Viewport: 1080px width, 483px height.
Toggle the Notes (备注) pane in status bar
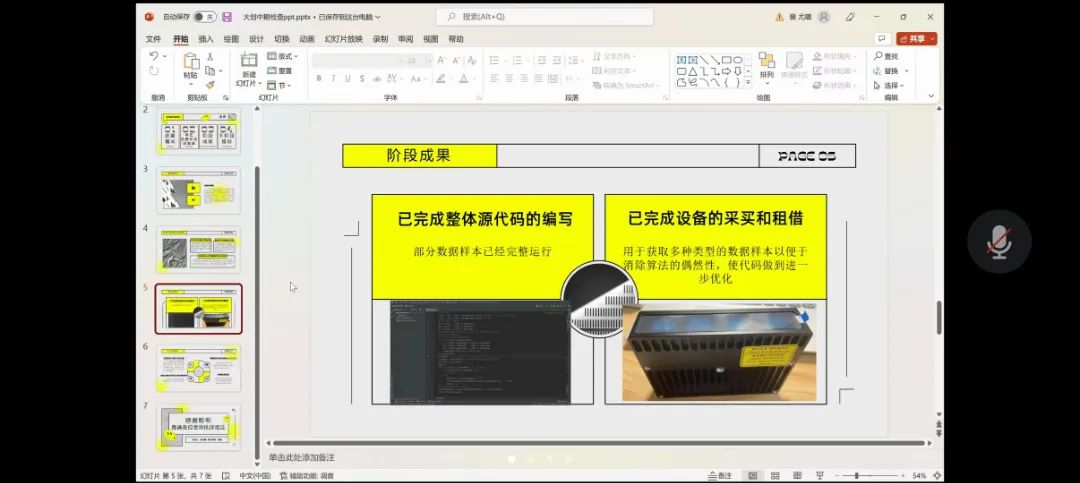(720, 475)
